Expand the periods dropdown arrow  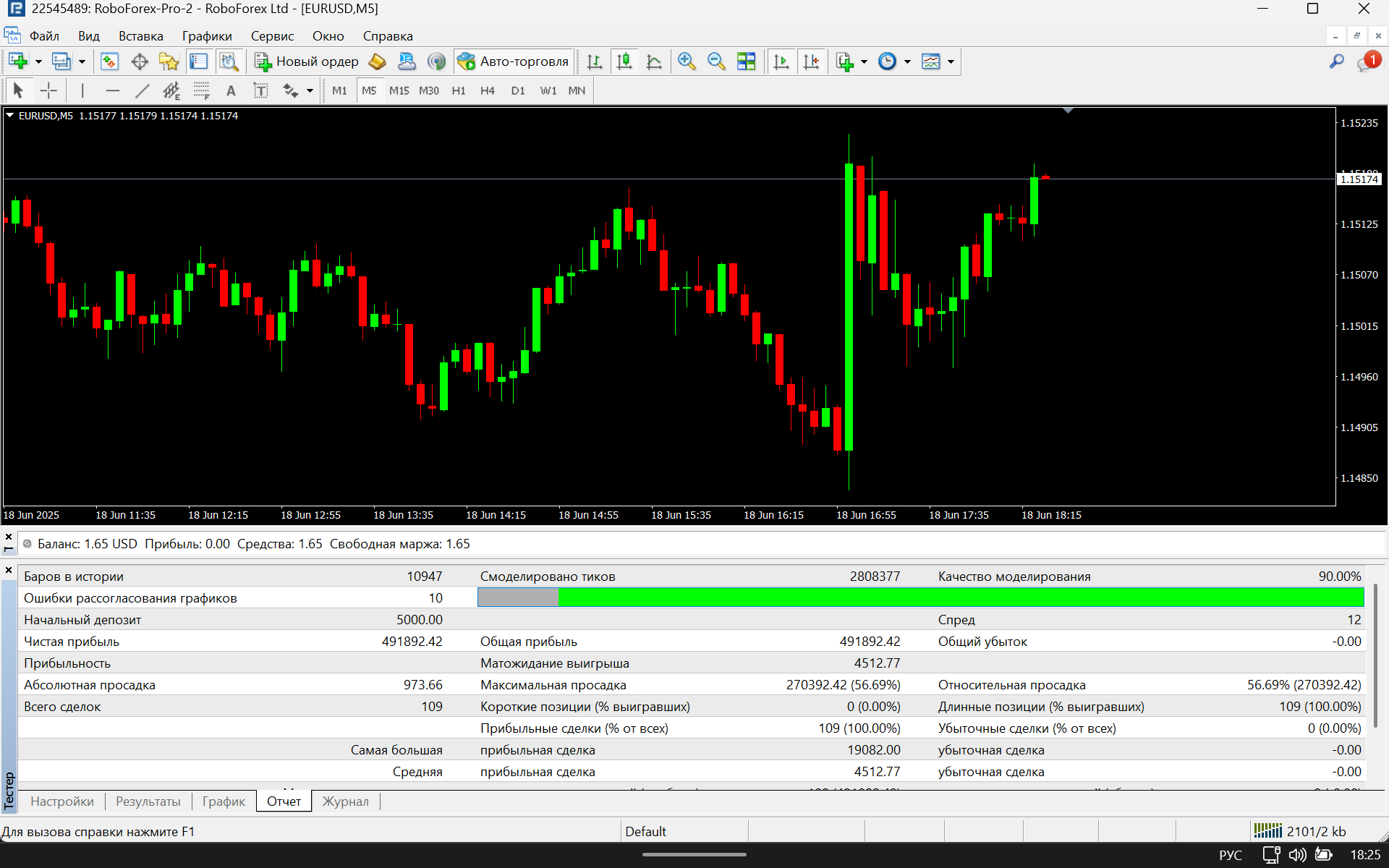click(907, 61)
